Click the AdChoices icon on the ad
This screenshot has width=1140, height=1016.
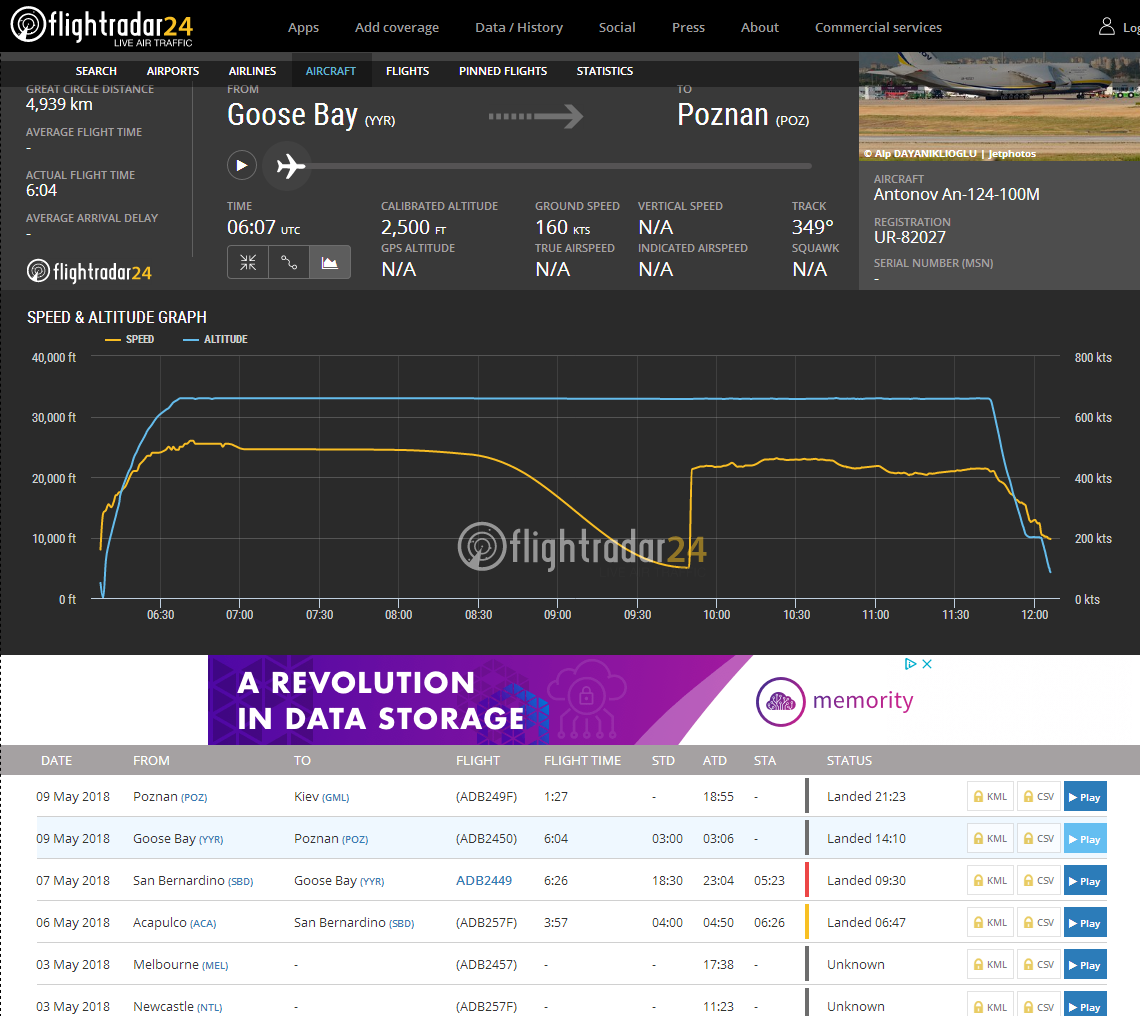pos(910,664)
